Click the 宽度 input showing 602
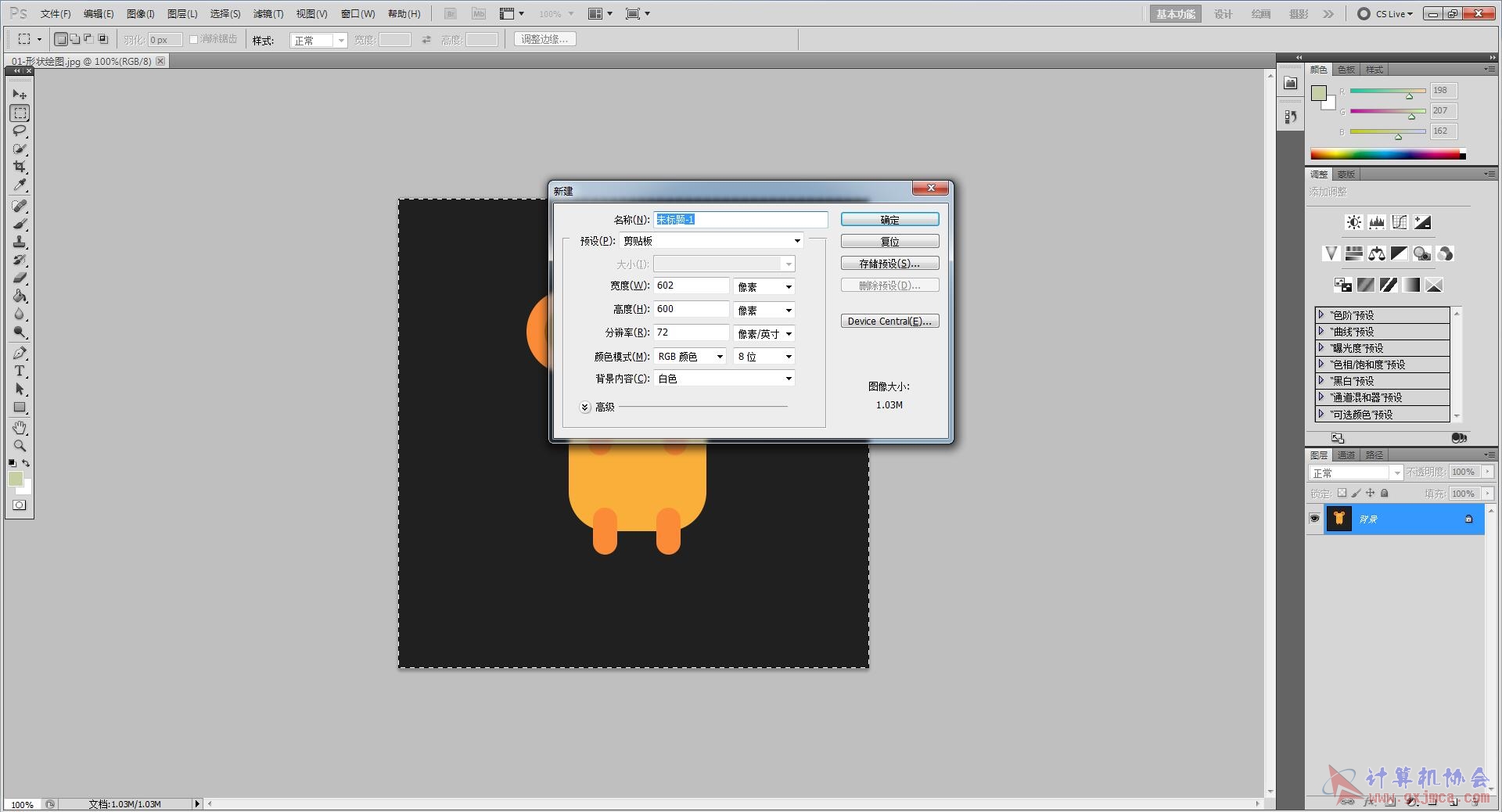 692,286
